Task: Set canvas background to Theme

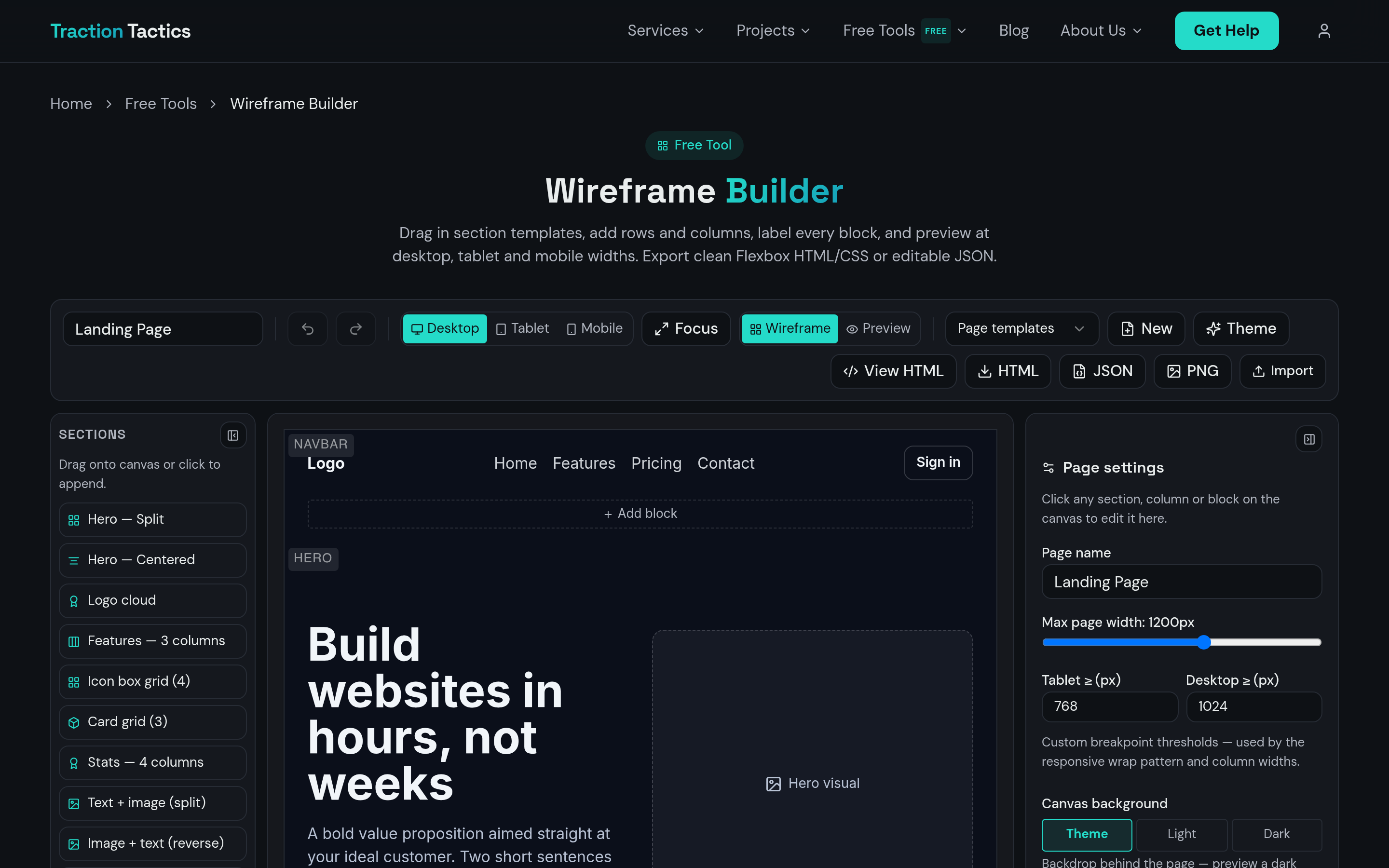Action: pyautogui.click(x=1087, y=835)
